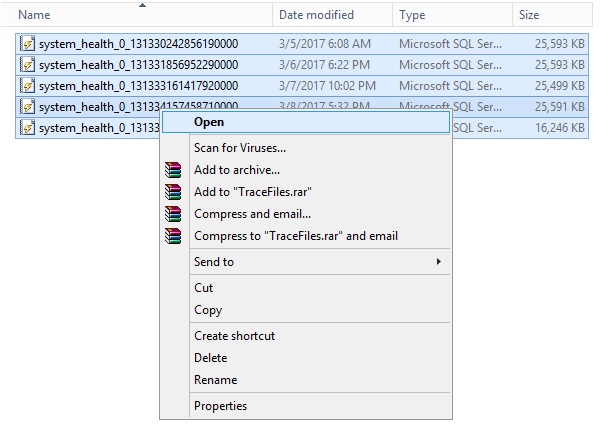Screen dimensions: 613x424
Task: Select Cut in the context menu
Action: coord(203,288)
